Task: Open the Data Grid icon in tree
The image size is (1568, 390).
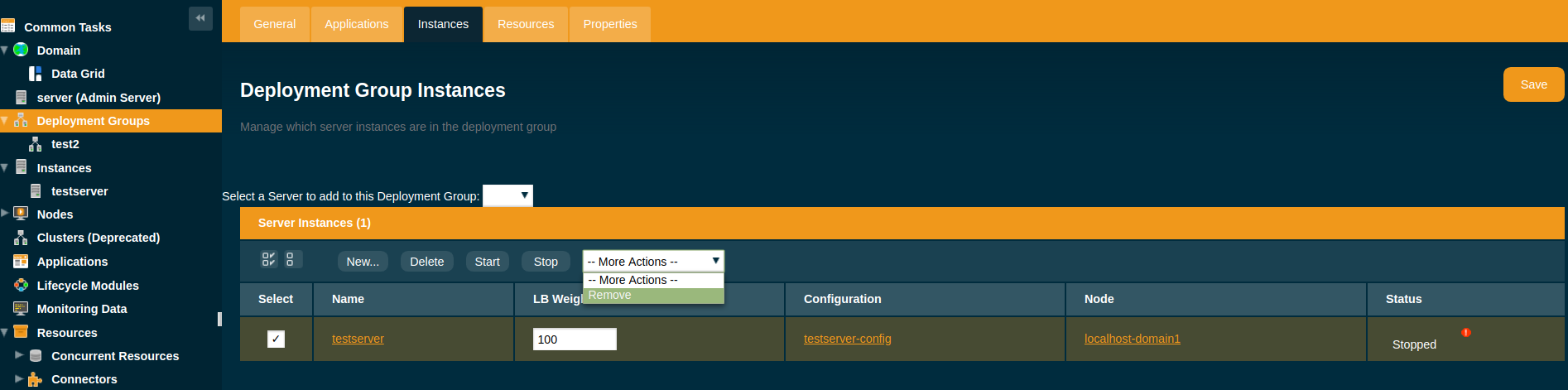Action: (35, 74)
